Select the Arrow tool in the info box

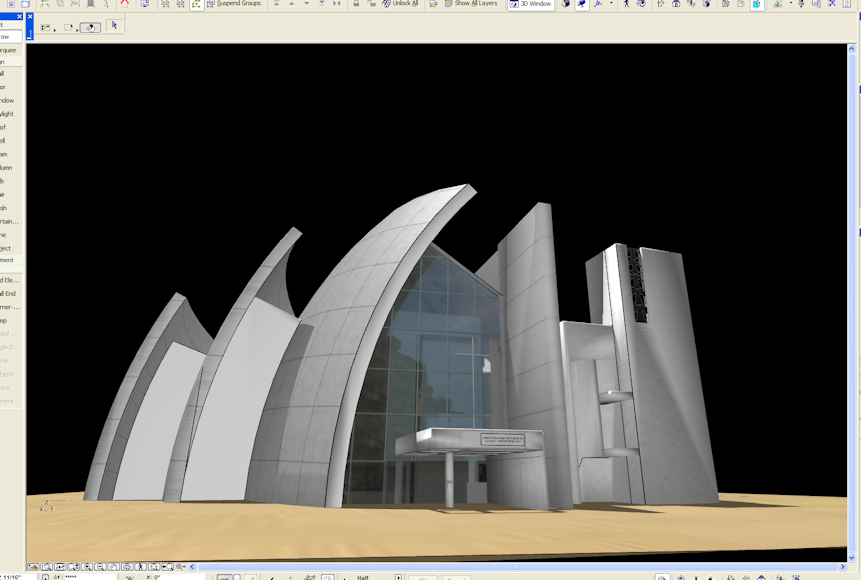pos(114,25)
